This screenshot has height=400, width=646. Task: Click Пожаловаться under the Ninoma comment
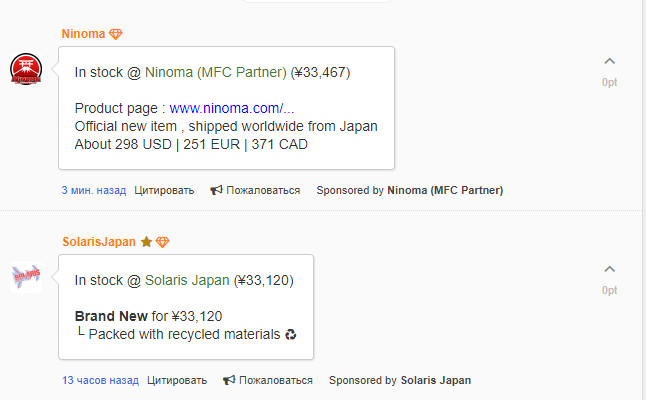coord(263,190)
